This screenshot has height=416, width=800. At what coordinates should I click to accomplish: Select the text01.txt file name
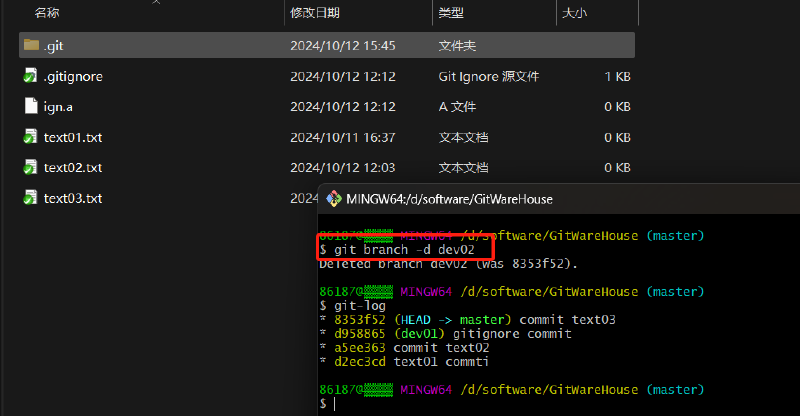click(x=73, y=137)
